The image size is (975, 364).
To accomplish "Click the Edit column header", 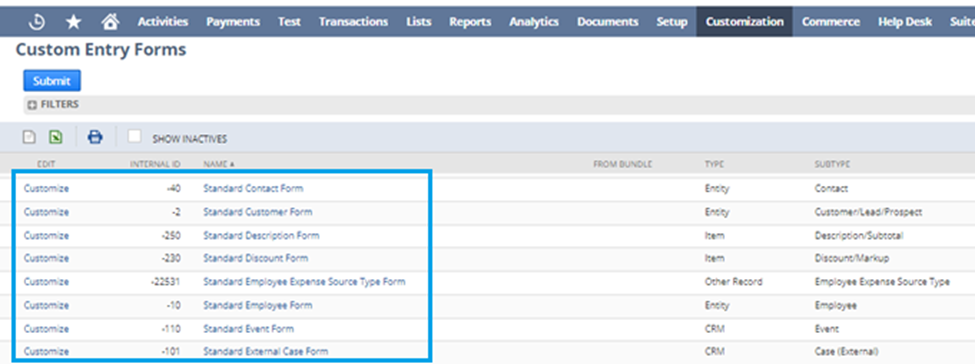I will point(47,164).
